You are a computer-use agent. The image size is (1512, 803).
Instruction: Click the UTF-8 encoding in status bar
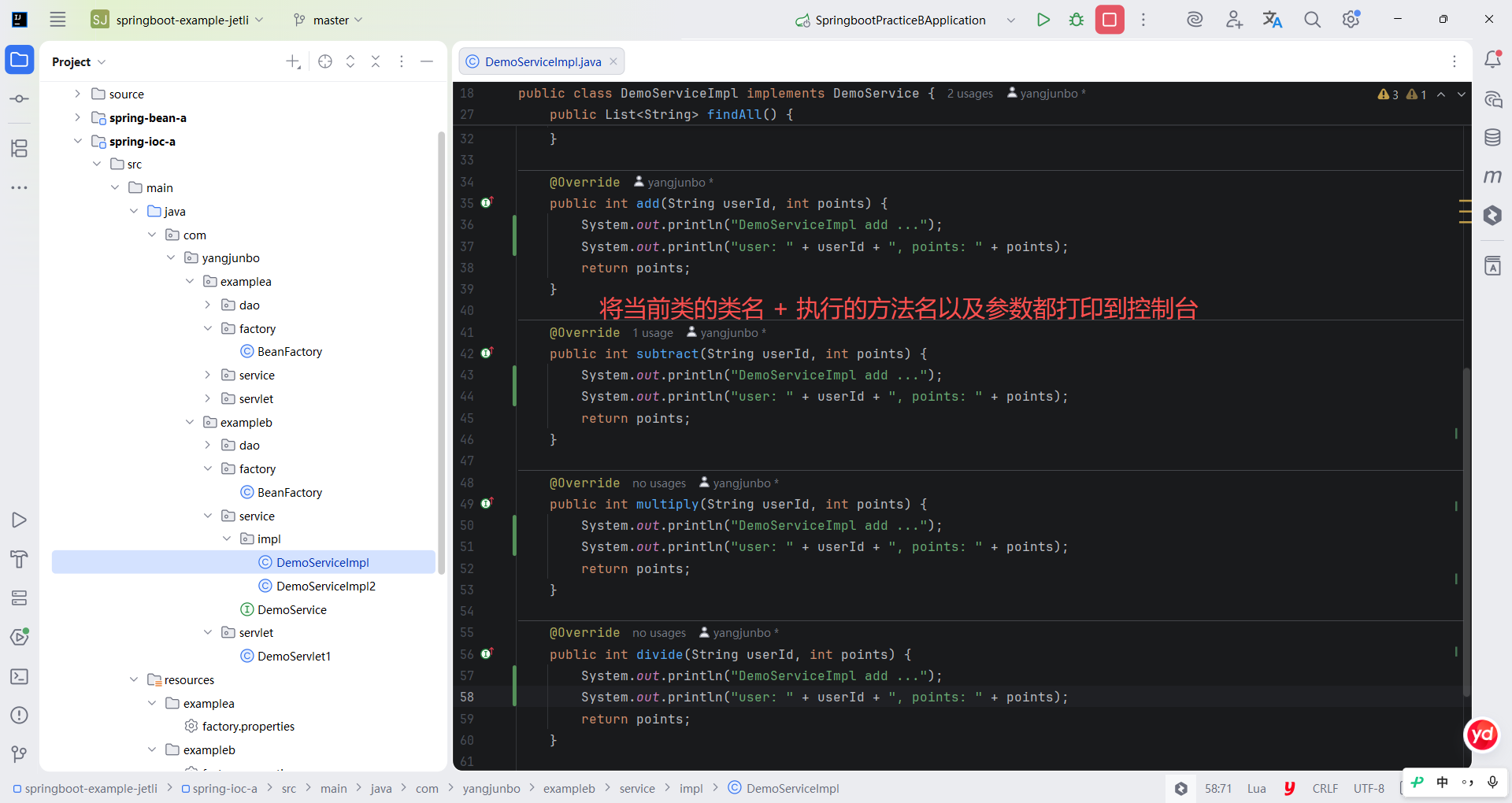click(1369, 788)
